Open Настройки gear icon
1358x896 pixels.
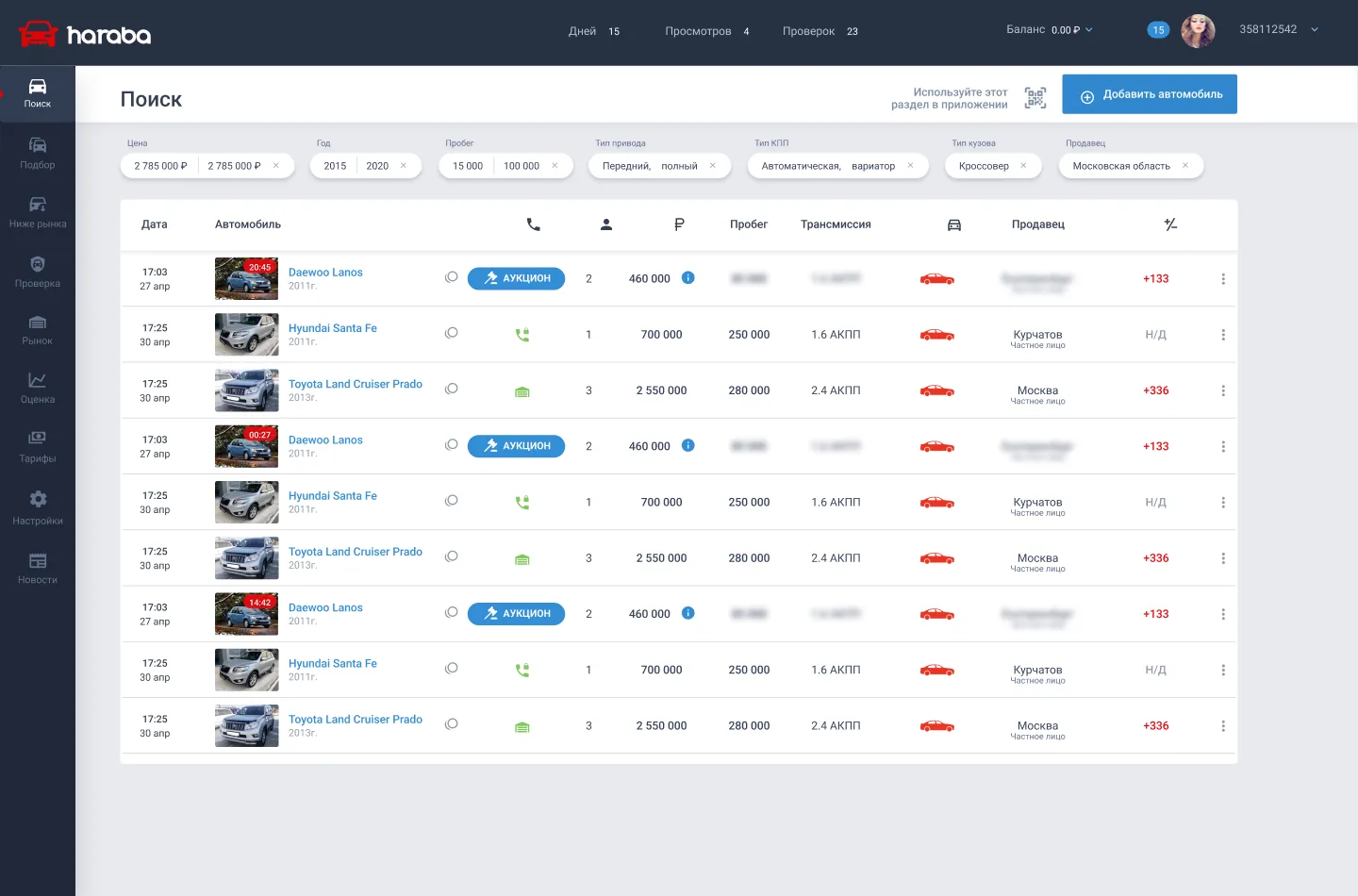(x=38, y=499)
